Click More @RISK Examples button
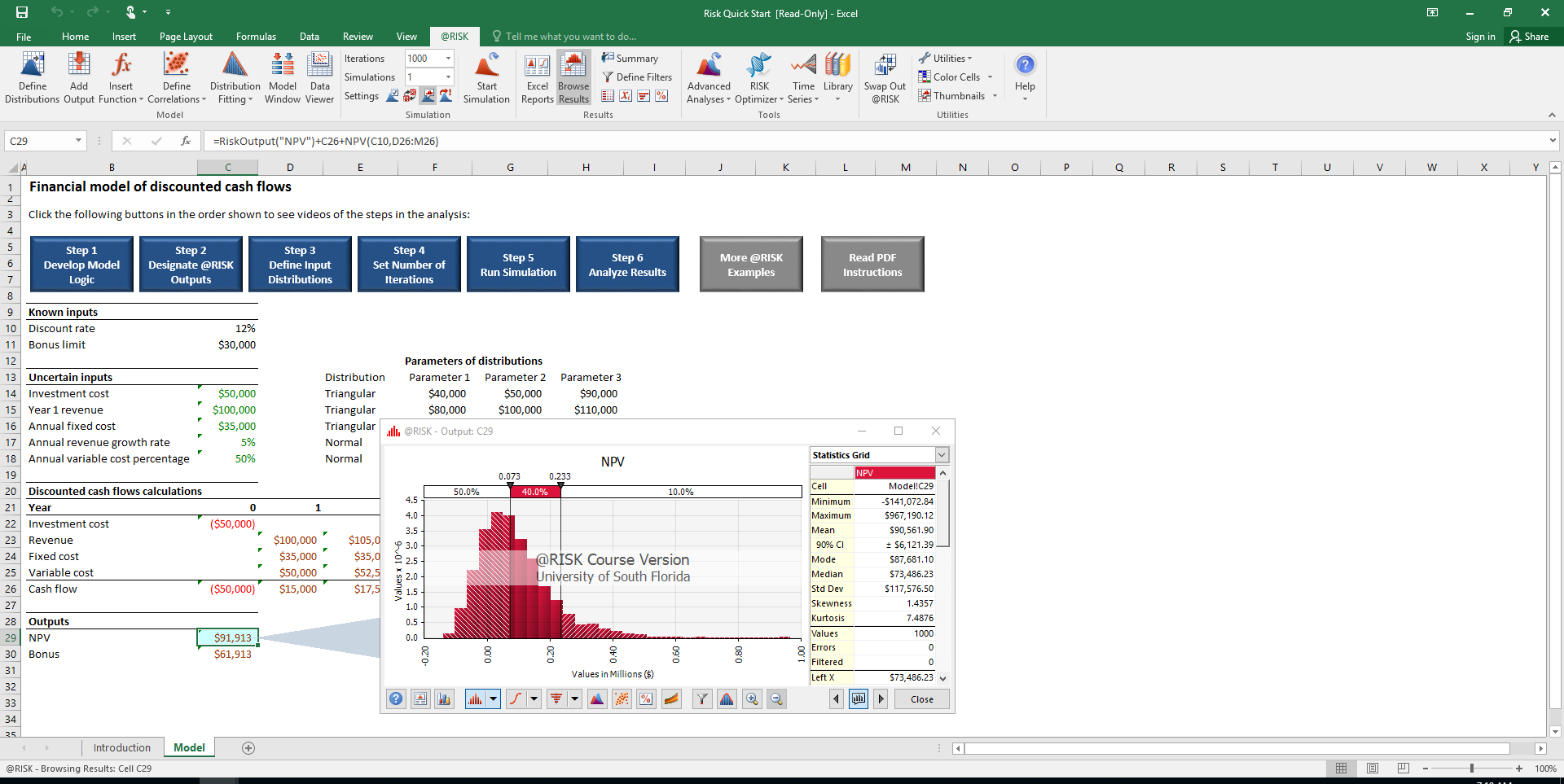The image size is (1564, 784). click(x=751, y=265)
